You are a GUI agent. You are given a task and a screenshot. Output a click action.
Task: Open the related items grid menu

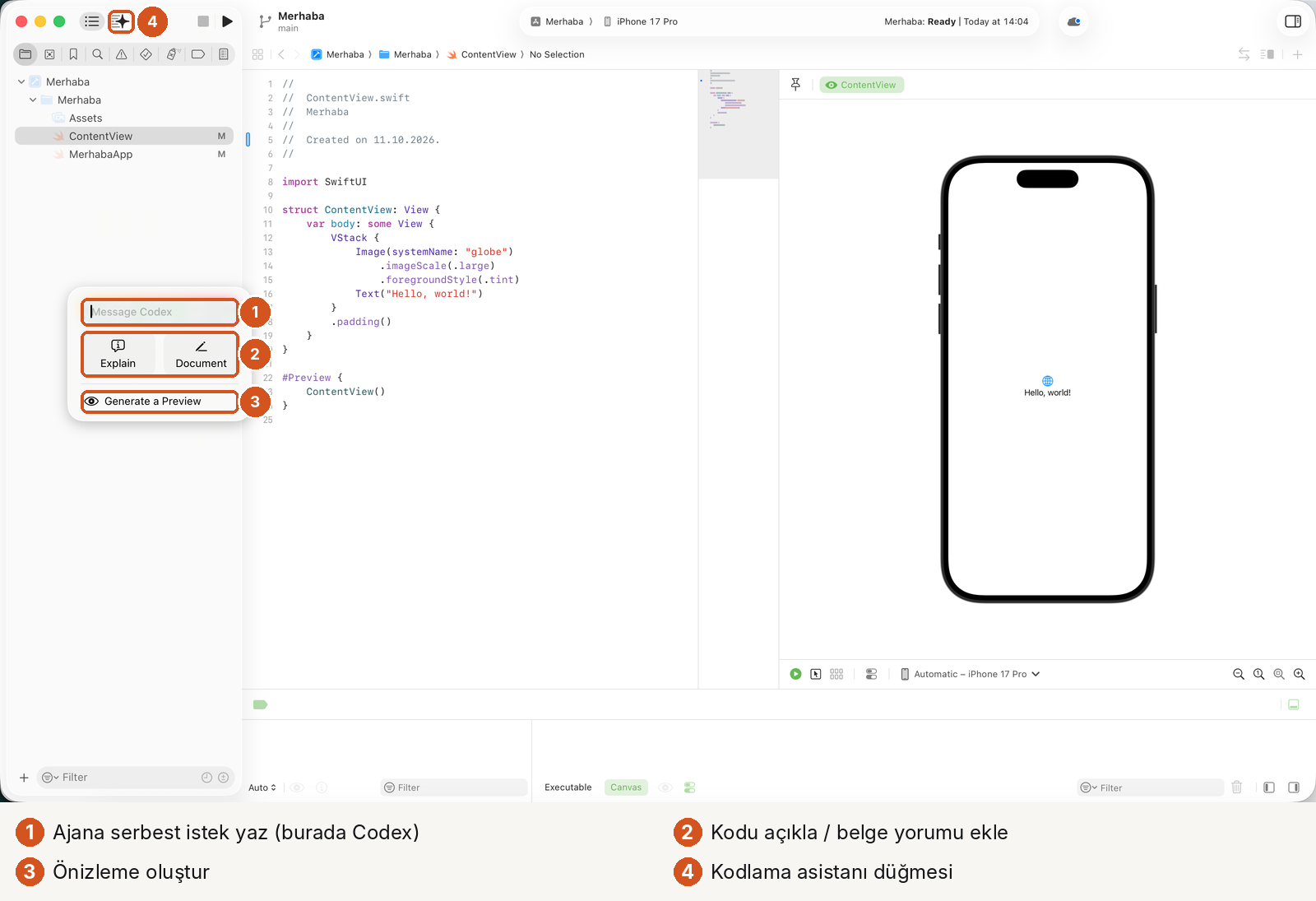click(257, 54)
